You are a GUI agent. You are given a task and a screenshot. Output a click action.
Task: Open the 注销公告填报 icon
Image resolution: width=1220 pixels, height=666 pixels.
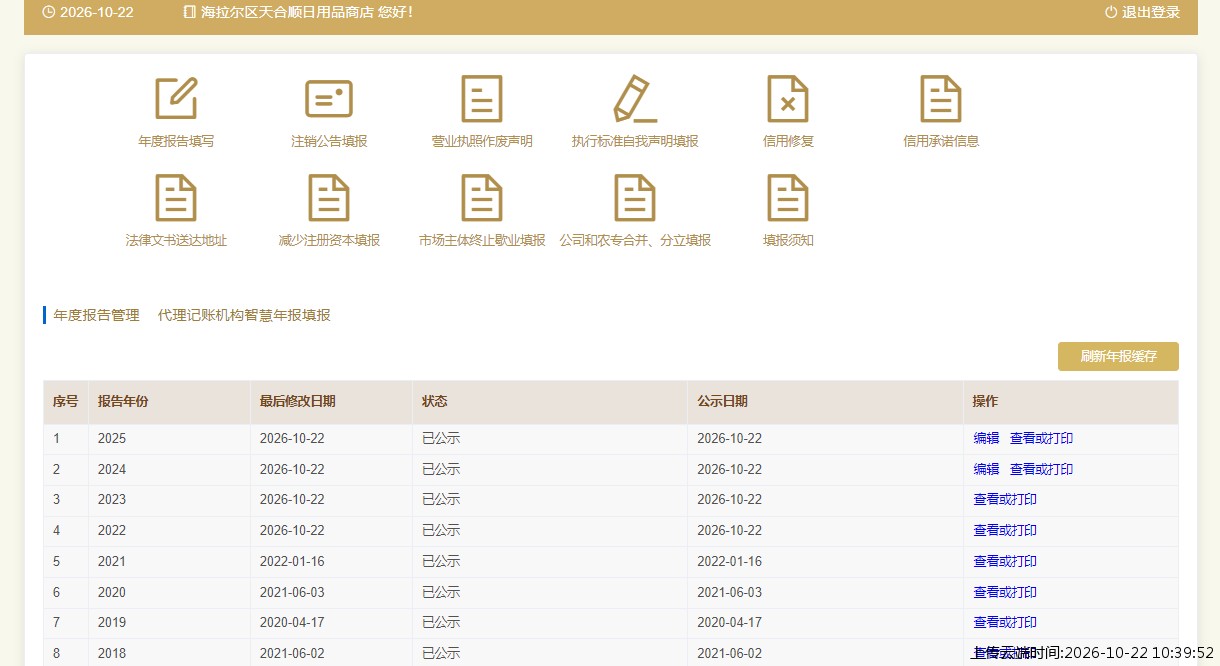329,99
